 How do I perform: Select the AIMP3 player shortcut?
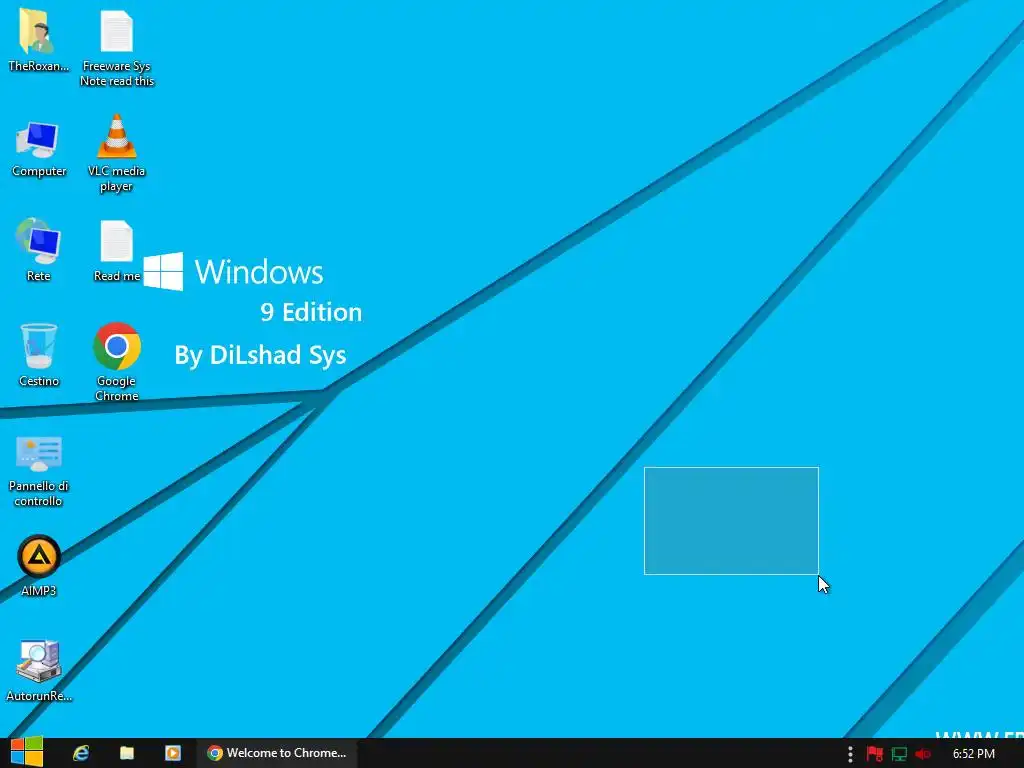pos(39,566)
